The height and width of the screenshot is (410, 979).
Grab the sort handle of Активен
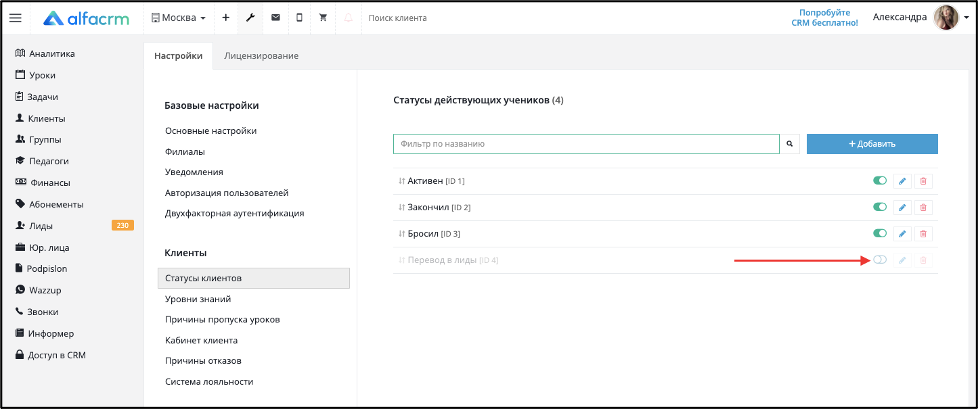click(401, 181)
